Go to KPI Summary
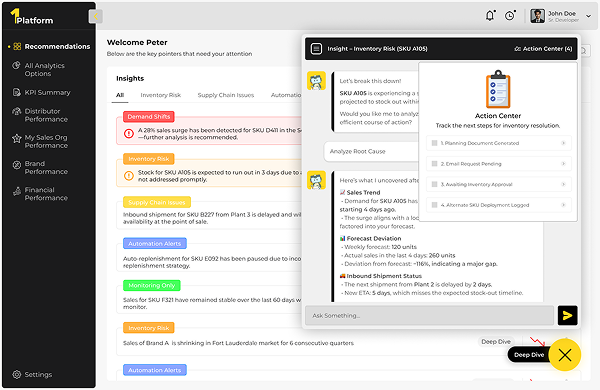Image resolution: width=600 pixels, height=390 pixels. point(47,92)
